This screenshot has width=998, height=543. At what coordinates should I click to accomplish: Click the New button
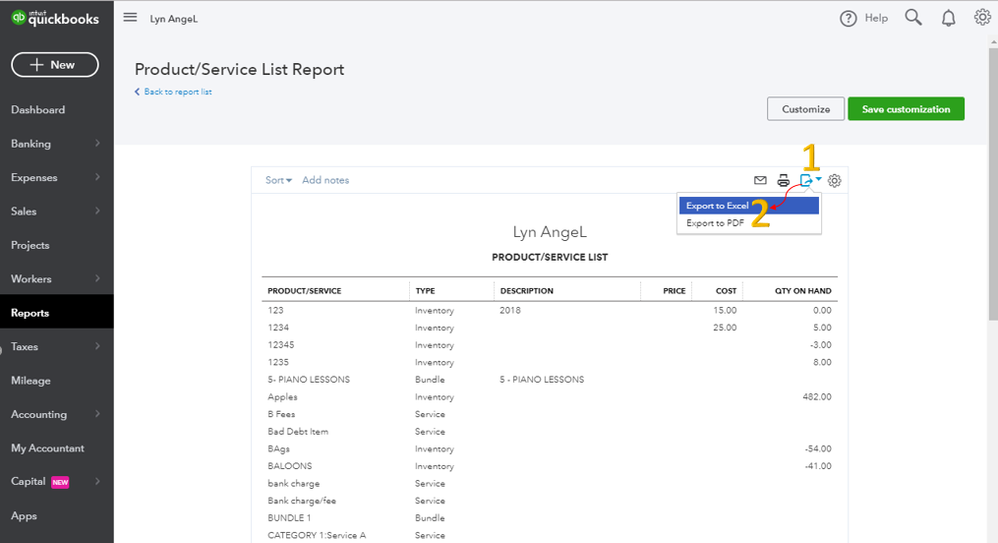(55, 65)
